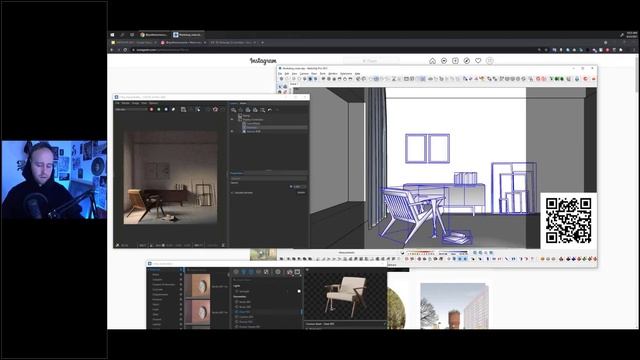The image size is (640, 360).
Task: Open Lights category in V-Ray asset editor
Action: [x=244, y=272]
